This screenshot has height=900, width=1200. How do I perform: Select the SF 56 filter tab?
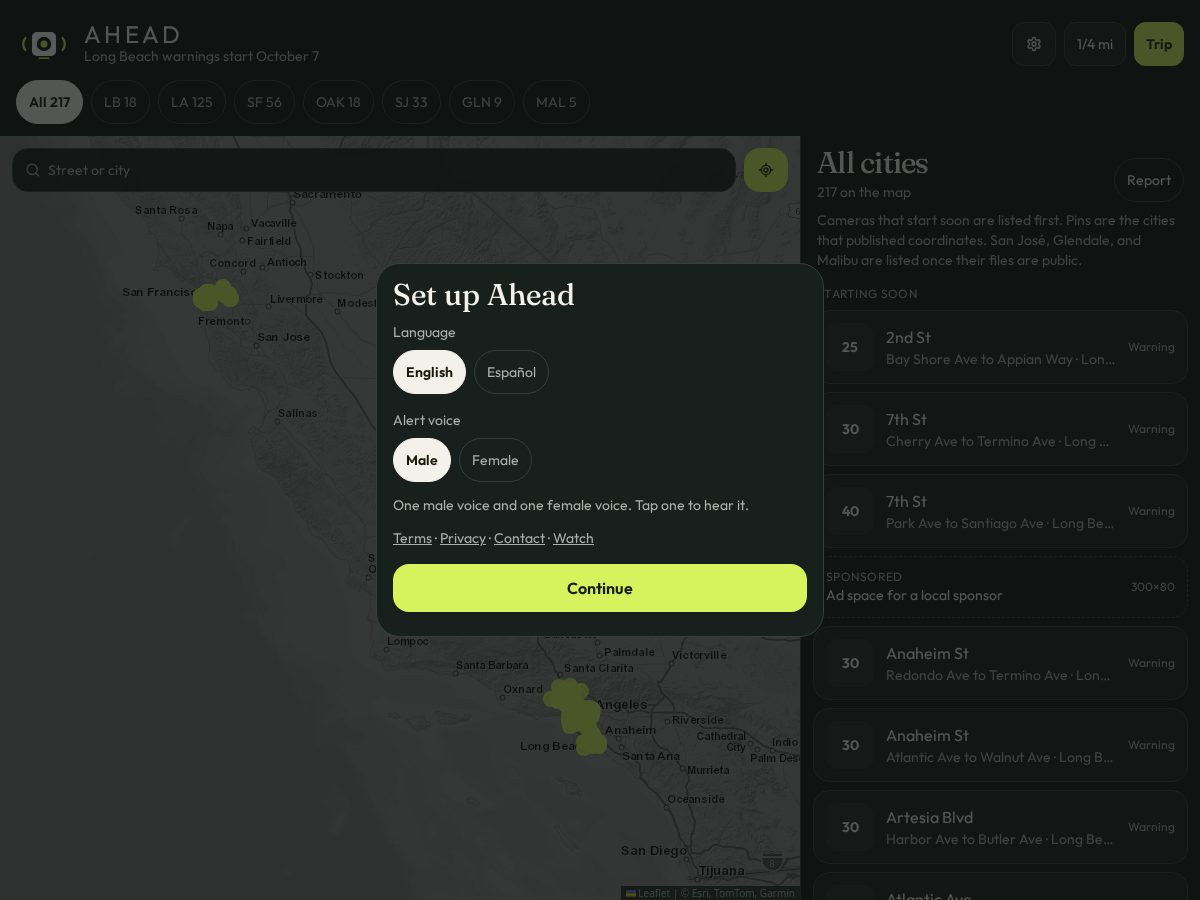coord(264,102)
